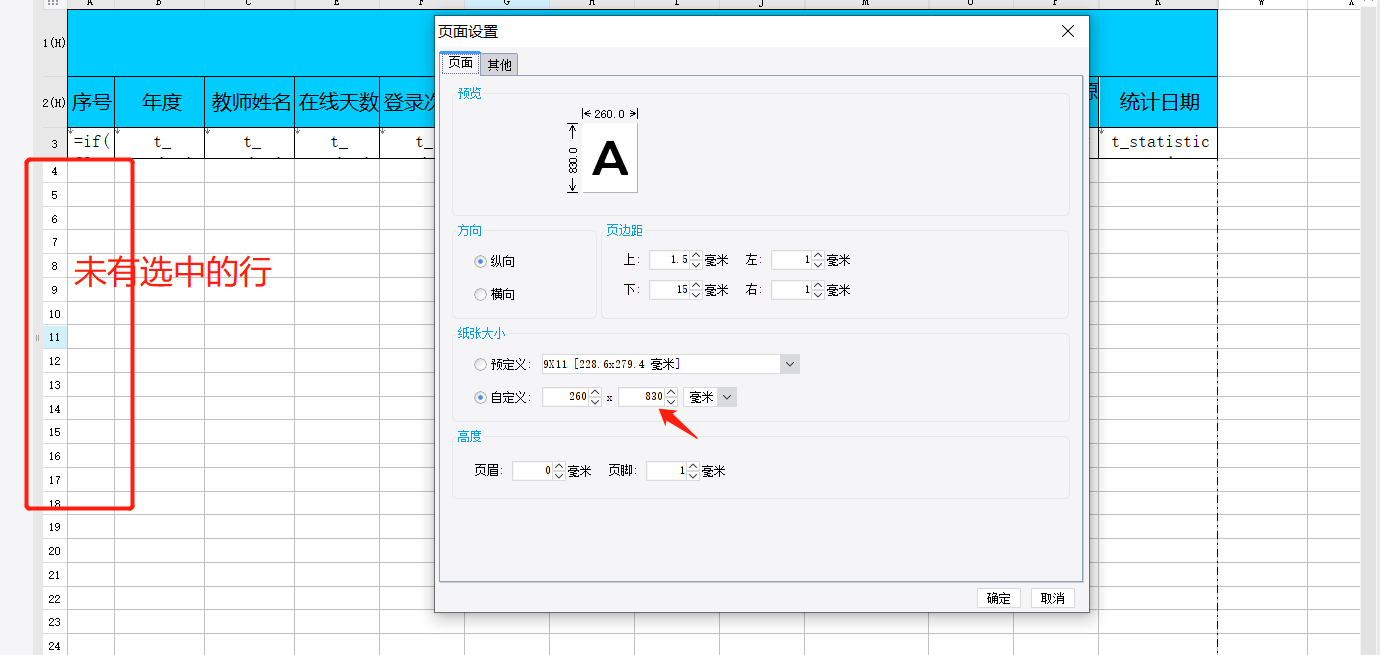
Task: Open the 9X11 predefined paper size dropdown
Action: pyautogui.click(x=790, y=364)
